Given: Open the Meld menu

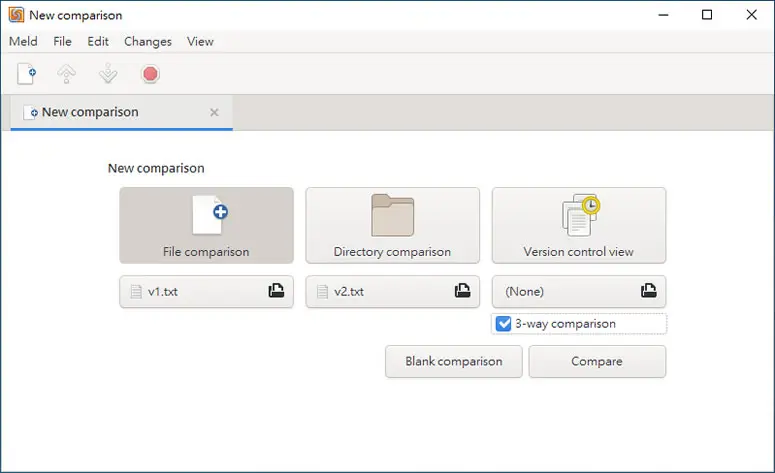Looking at the screenshot, I should [23, 42].
